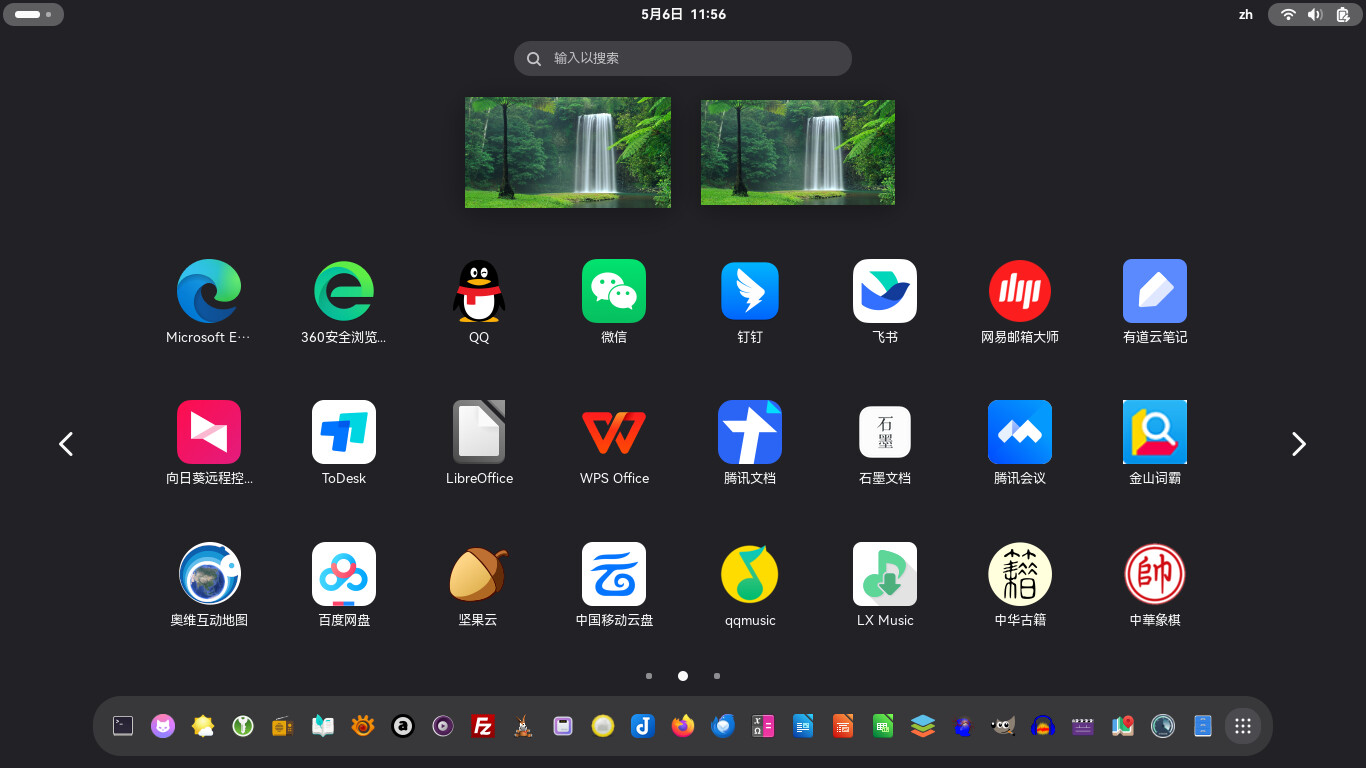Launch 腾讯会议 from the grid
The image size is (1366, 768).
pos(1020,432)
